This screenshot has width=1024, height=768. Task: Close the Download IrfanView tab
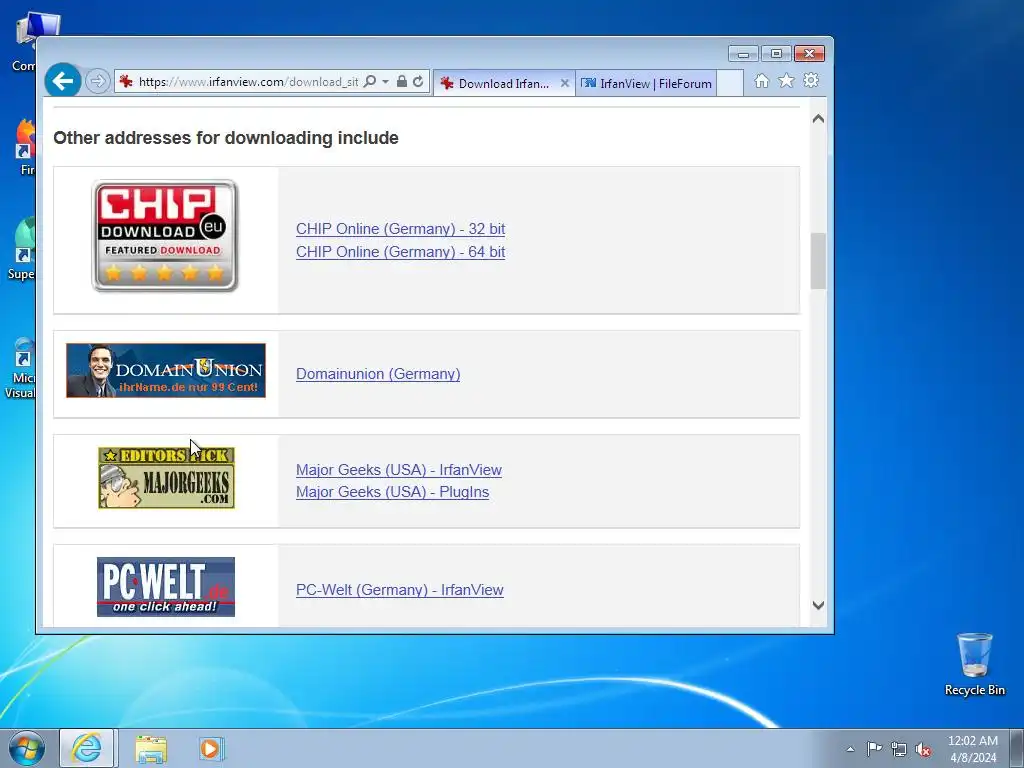coord(565,83)
